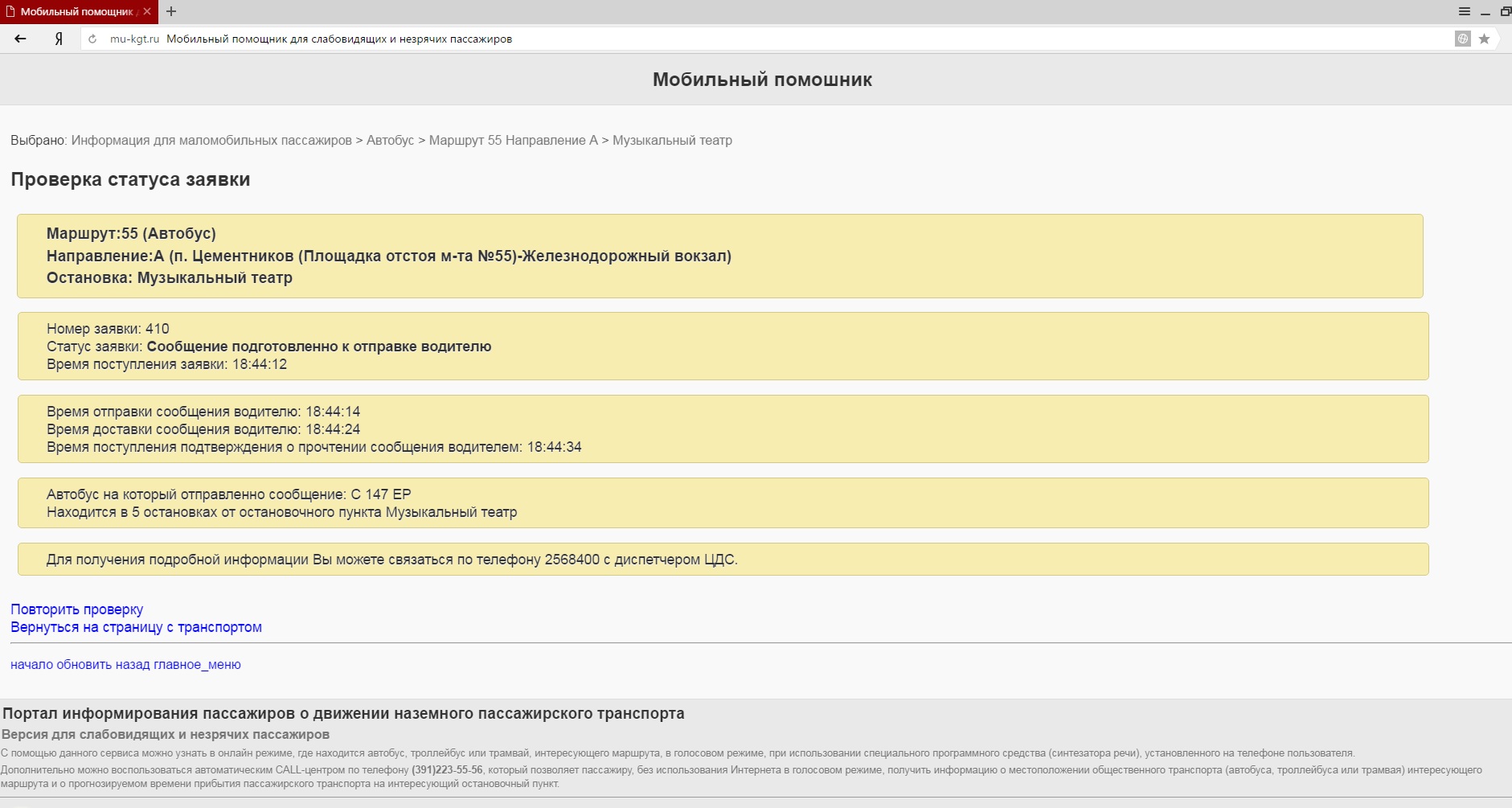The width and height of the screenshot is (1512, 808).
Task: Click the browser back arrow
Action: point(21,39)
